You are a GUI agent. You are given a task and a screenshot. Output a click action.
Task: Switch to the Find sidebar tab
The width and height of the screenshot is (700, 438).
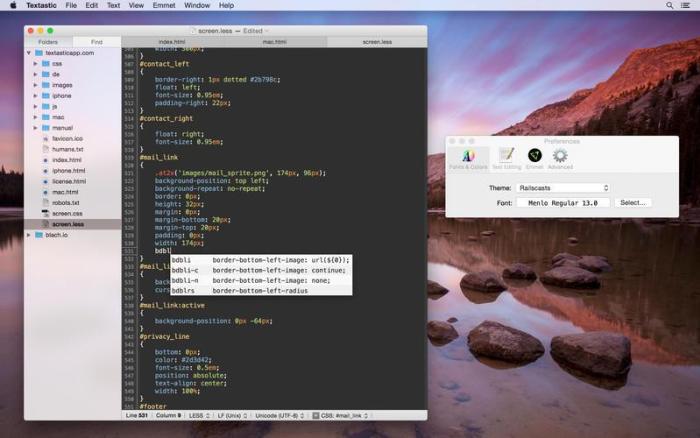click(x=96, y=42)
